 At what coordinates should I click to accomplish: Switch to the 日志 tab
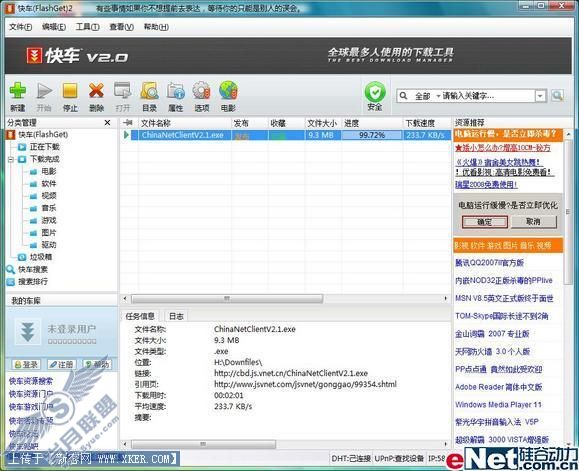176,316
